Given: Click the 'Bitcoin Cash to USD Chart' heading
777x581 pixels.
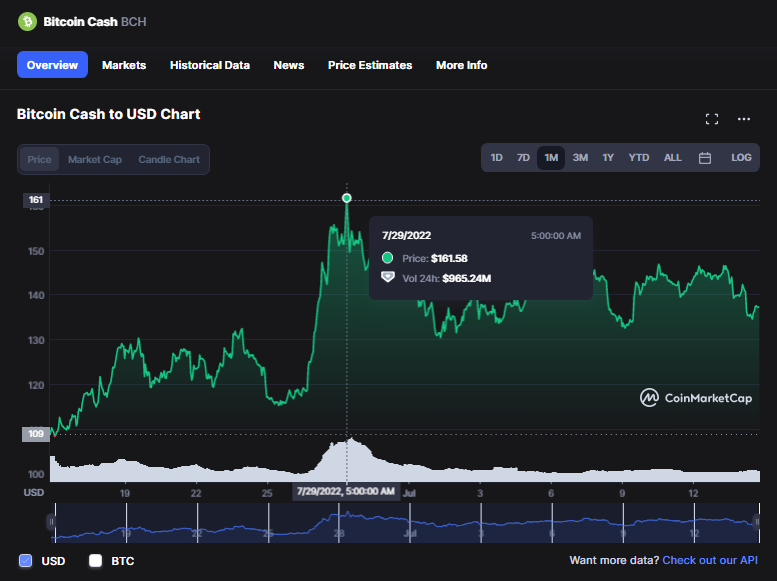Looking at the screenshot, I should pyautogui.click(x=109, y=114).
